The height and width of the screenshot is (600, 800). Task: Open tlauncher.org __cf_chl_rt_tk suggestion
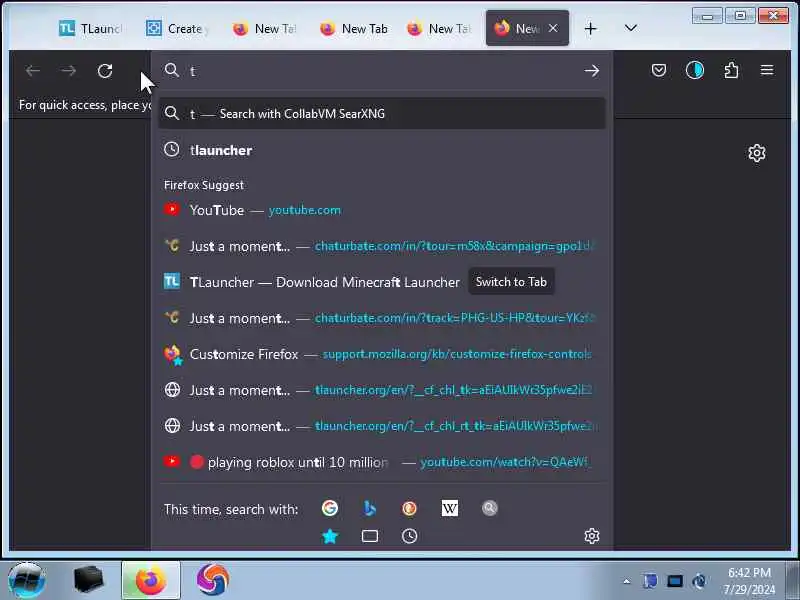tap(382, 426)
